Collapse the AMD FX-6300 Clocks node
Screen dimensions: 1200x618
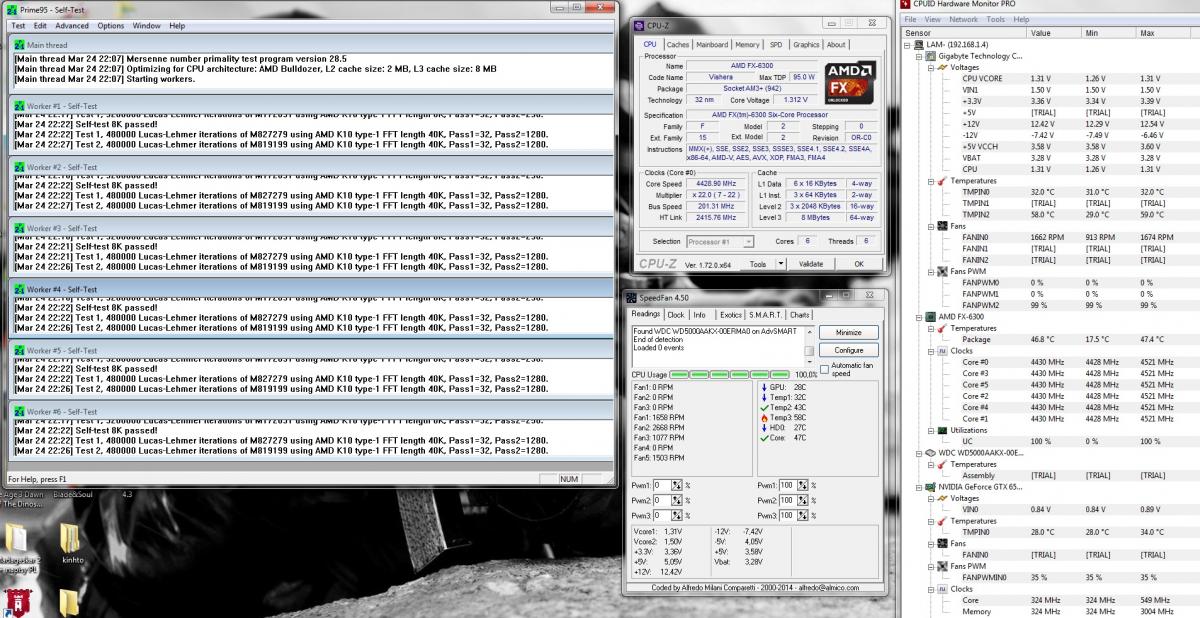[x=931, y=351]
